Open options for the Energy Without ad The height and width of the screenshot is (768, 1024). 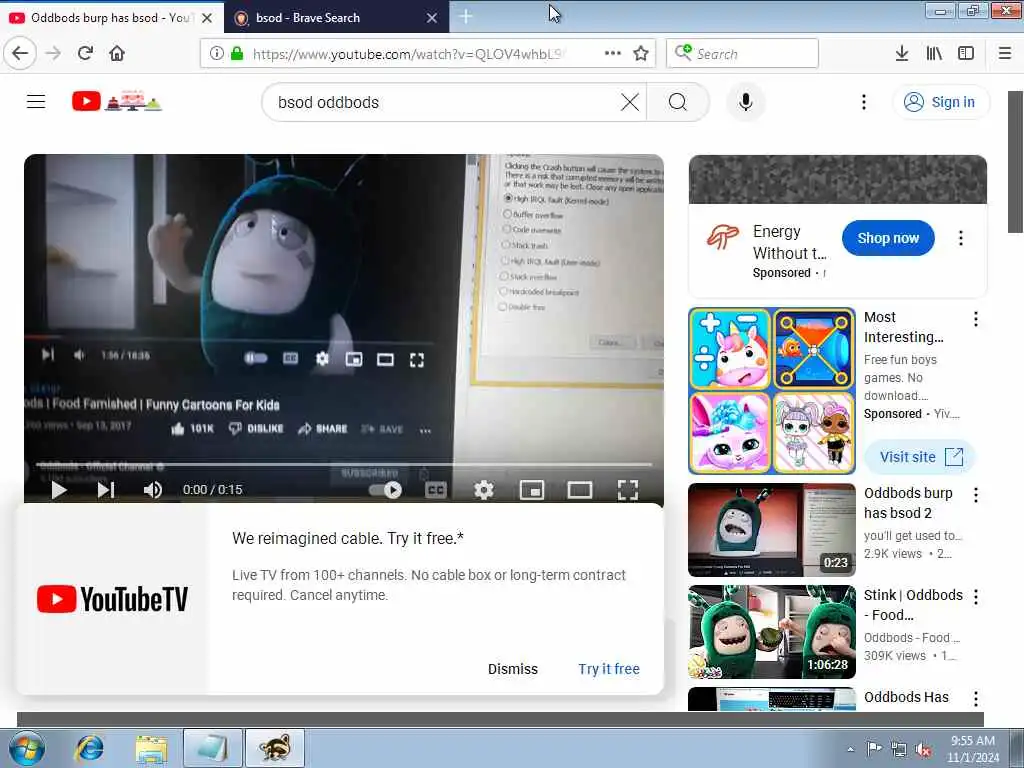point(961,238)
